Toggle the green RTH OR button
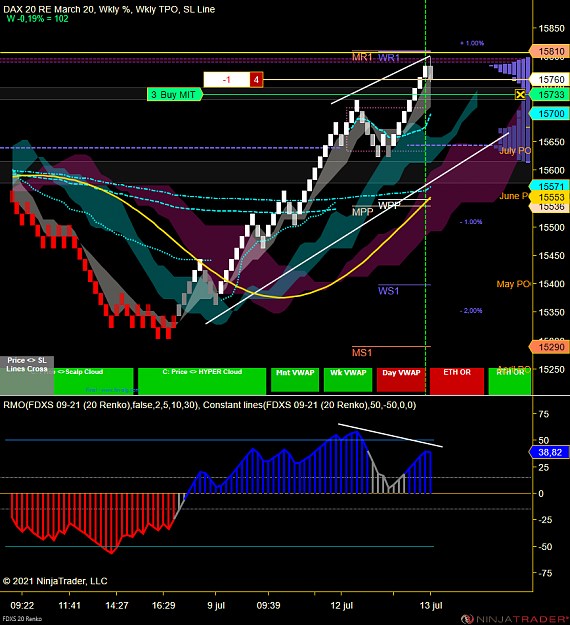 pos(510,380)
